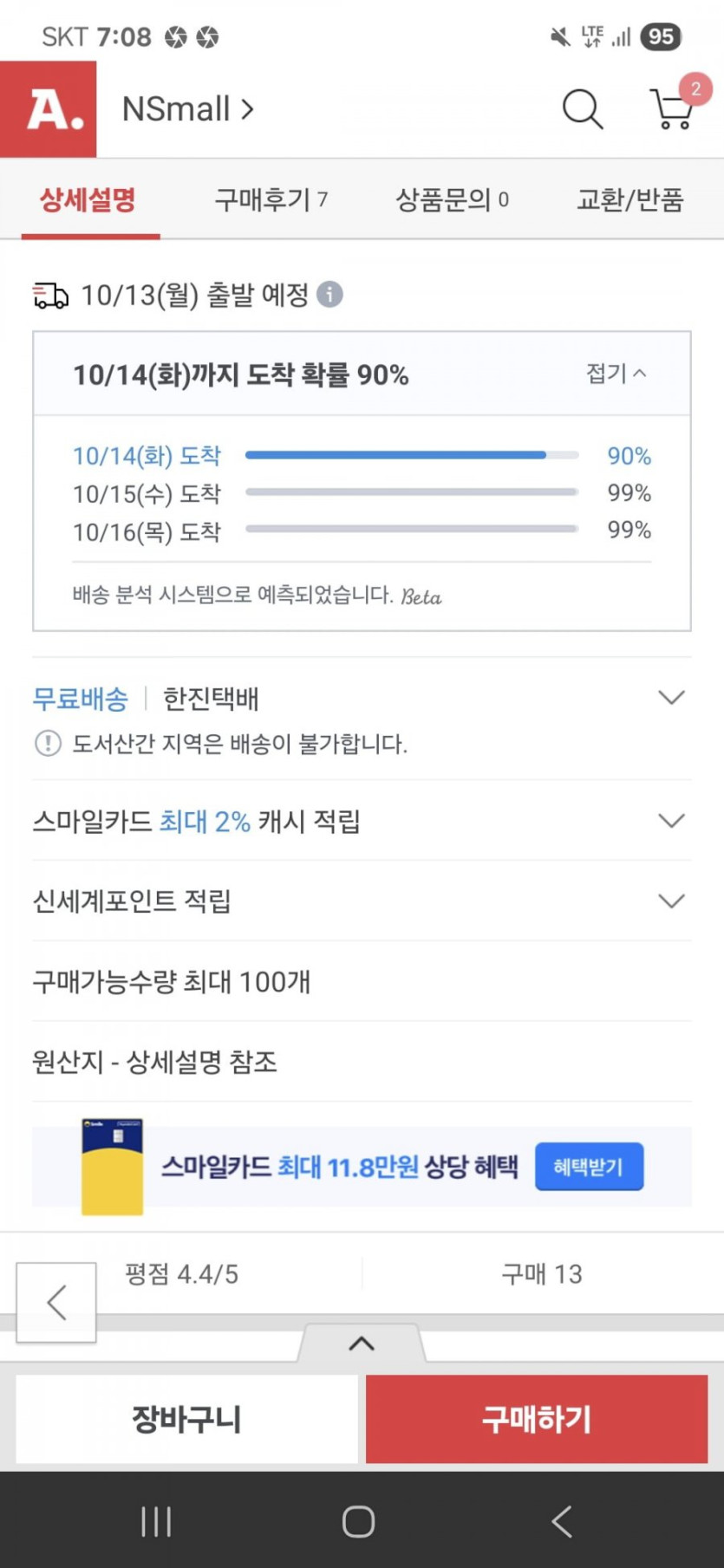Tap the 구매하기 buy button
The height and width of the screenshot is (1568, 724).
[537, 1419]
